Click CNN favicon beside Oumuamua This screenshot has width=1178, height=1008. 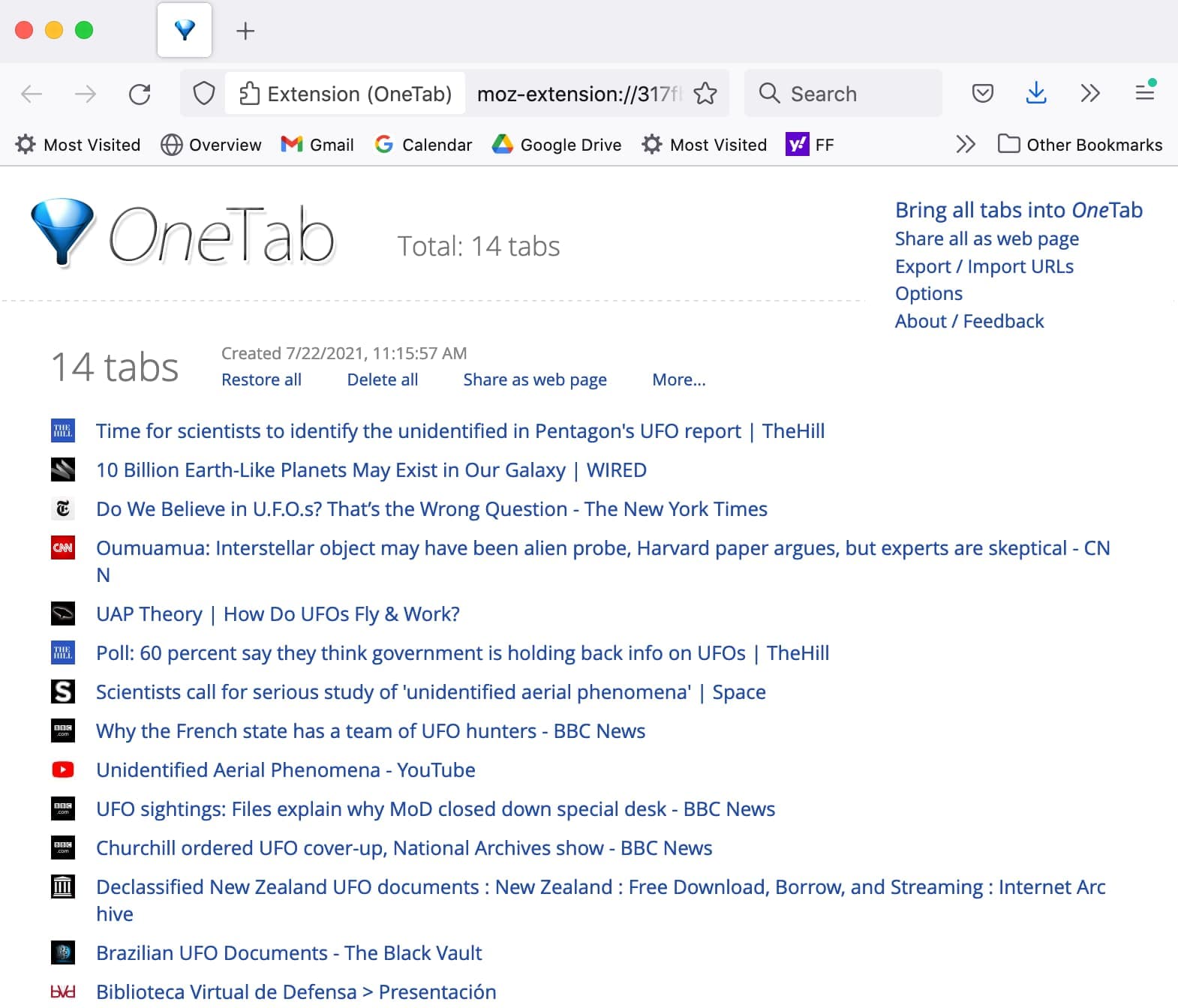pos(63,547)
